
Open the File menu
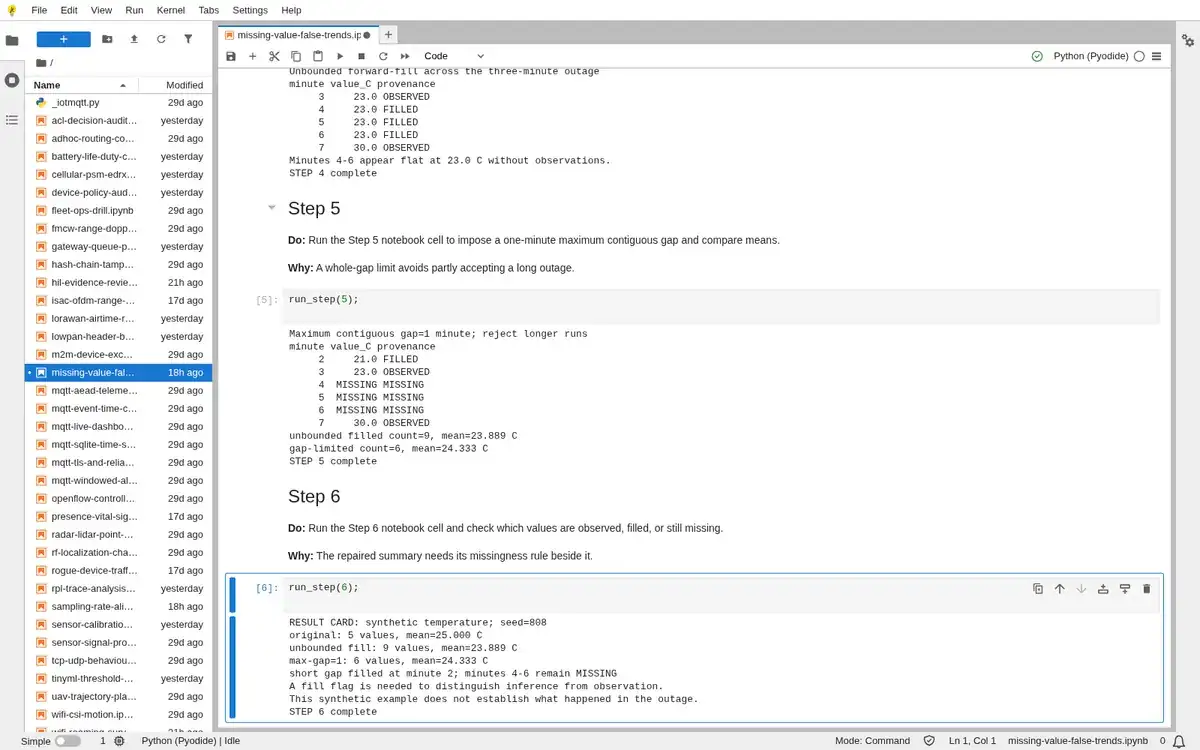[x=39, y=10]
